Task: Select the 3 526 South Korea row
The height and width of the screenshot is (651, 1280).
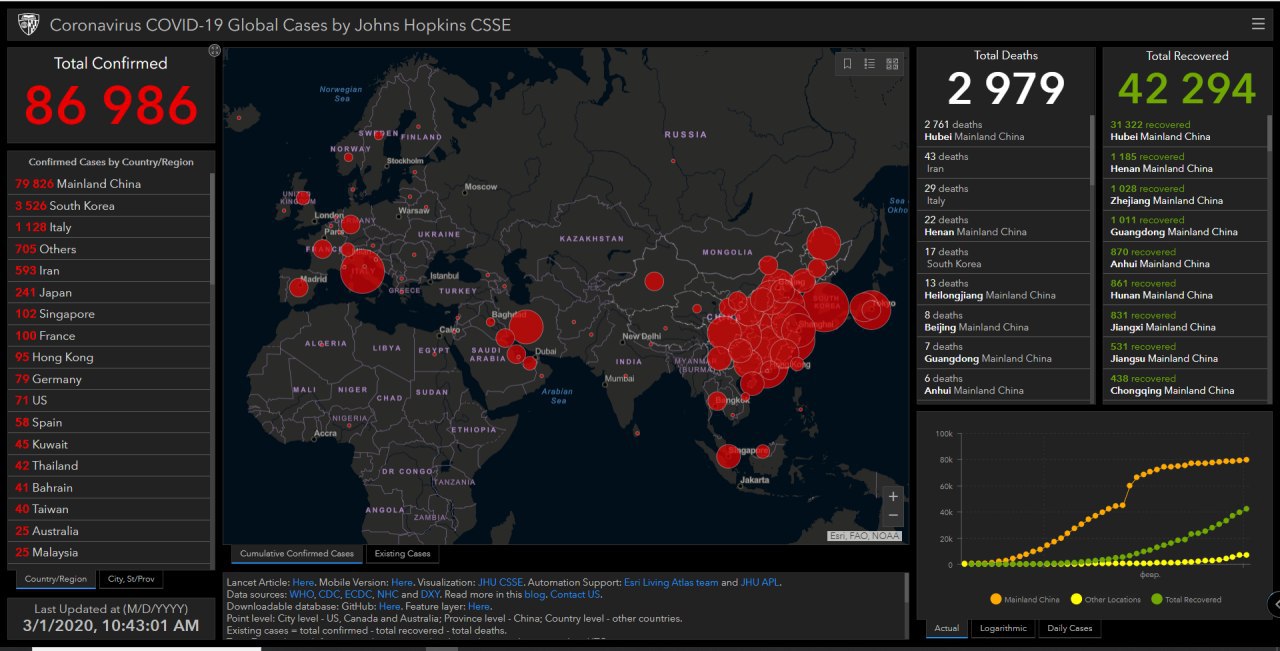Action: click(x=110, y=205)
